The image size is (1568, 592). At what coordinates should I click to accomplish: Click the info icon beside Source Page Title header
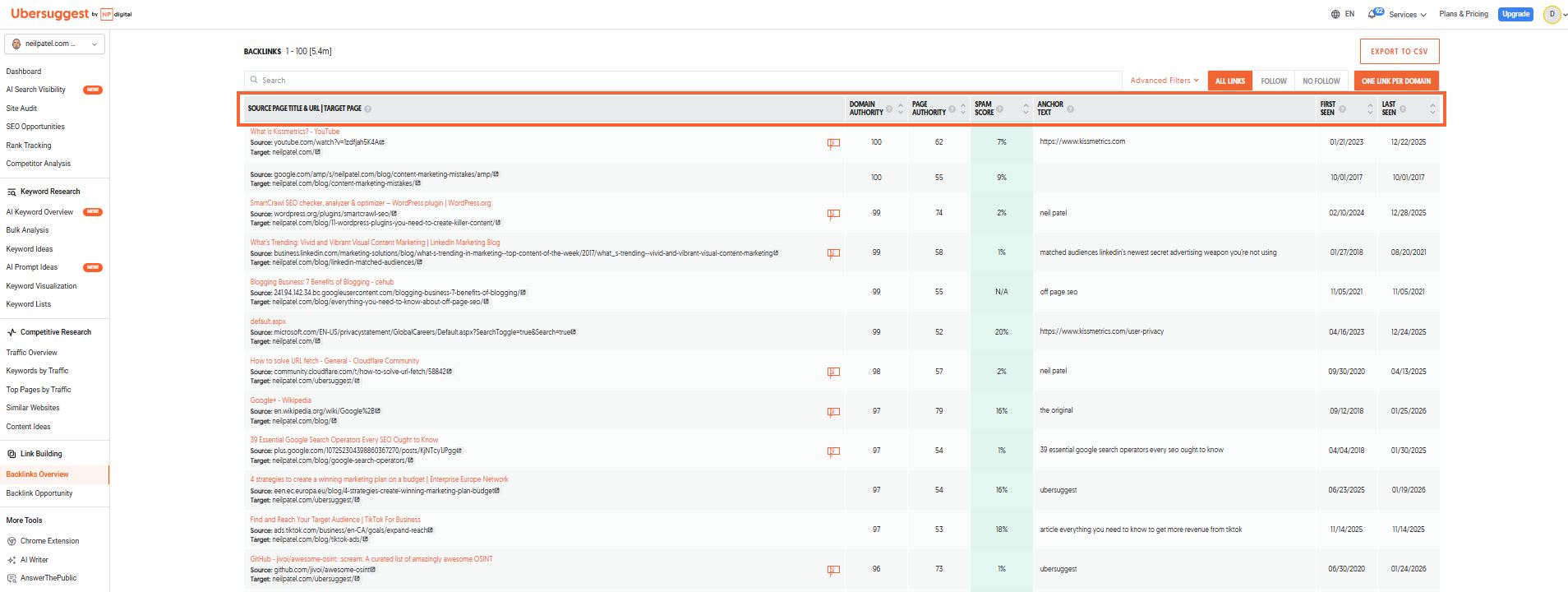368,109
